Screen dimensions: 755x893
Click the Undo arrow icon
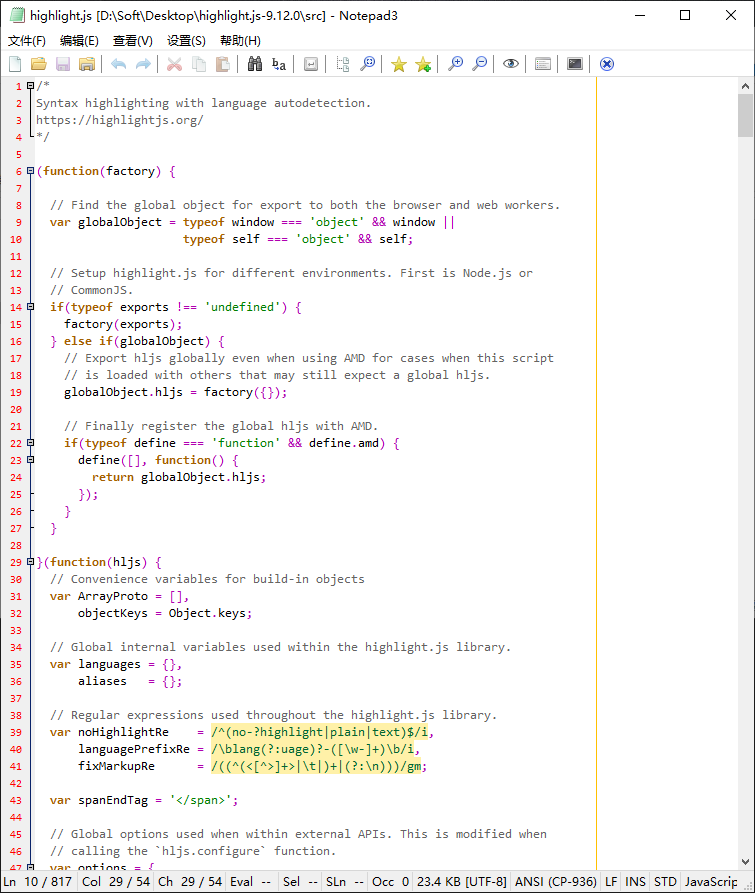click(x=118, y=64)
